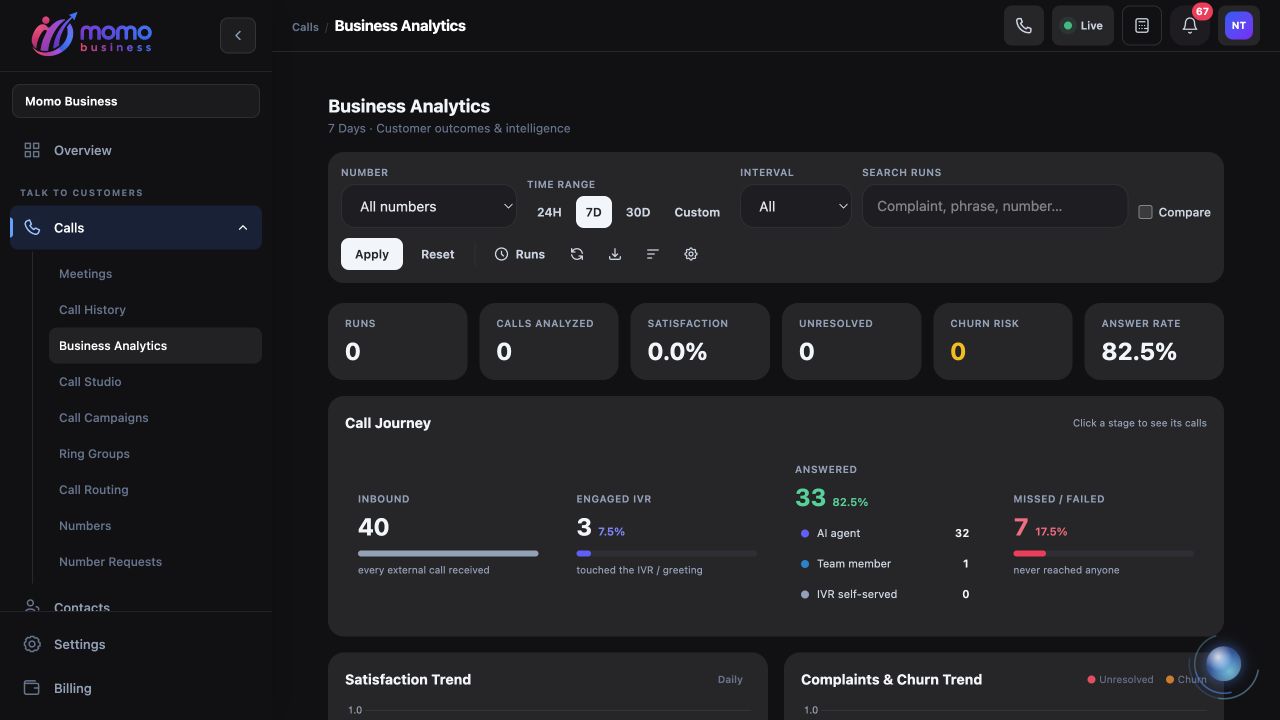Open Billing in the sidebar
The height and width of the screenshot is (720, 1280).
click(x=136, y=688)
